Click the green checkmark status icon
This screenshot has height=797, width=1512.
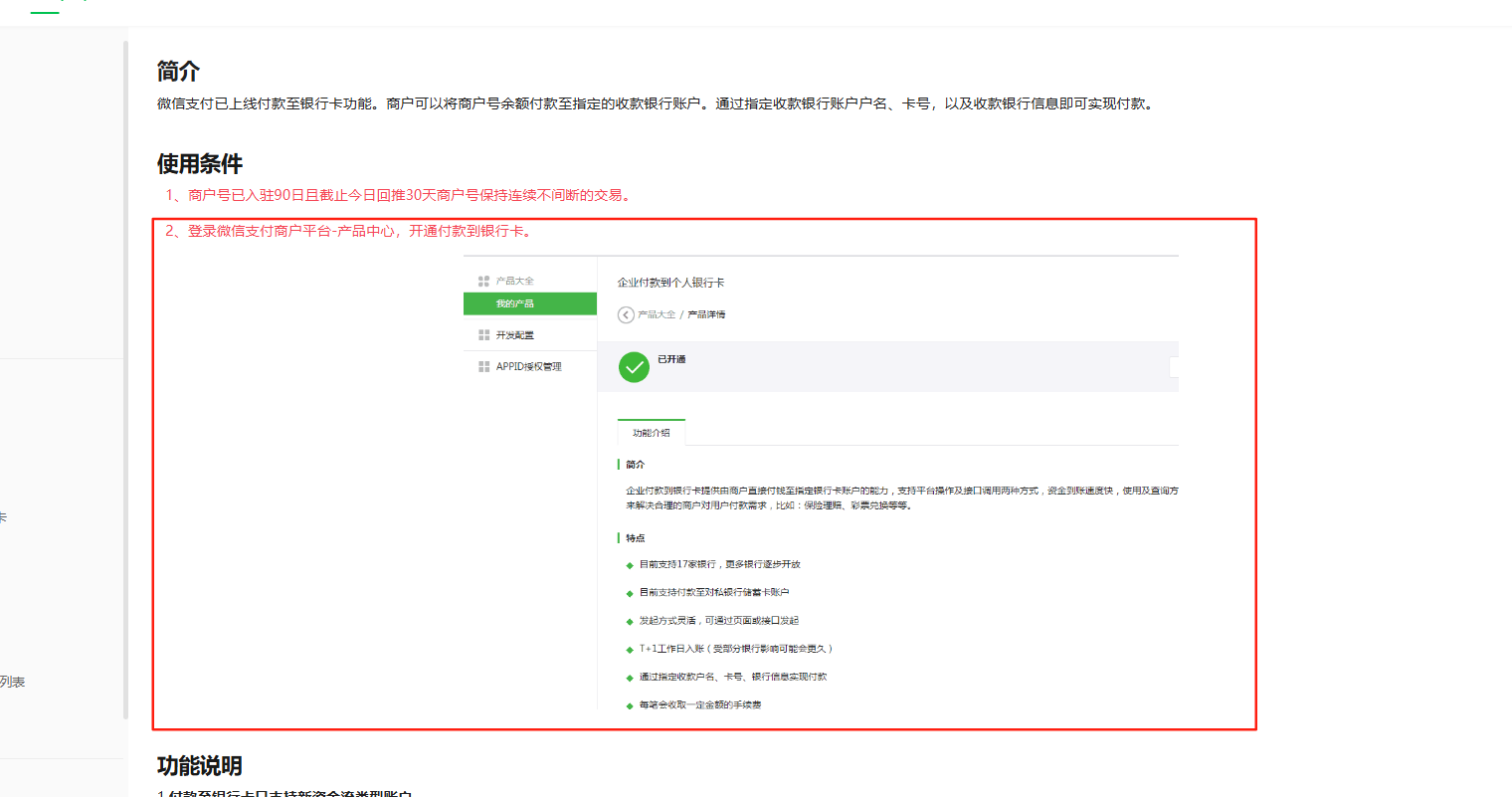(x=634, y=367)
